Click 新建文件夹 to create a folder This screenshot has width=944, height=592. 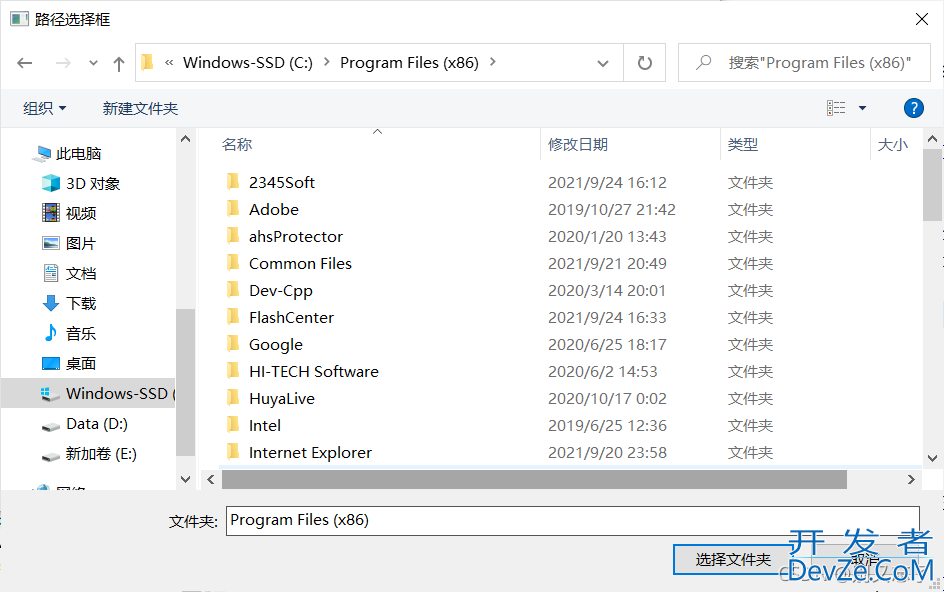pyautogui.click(x=140, y=108)
